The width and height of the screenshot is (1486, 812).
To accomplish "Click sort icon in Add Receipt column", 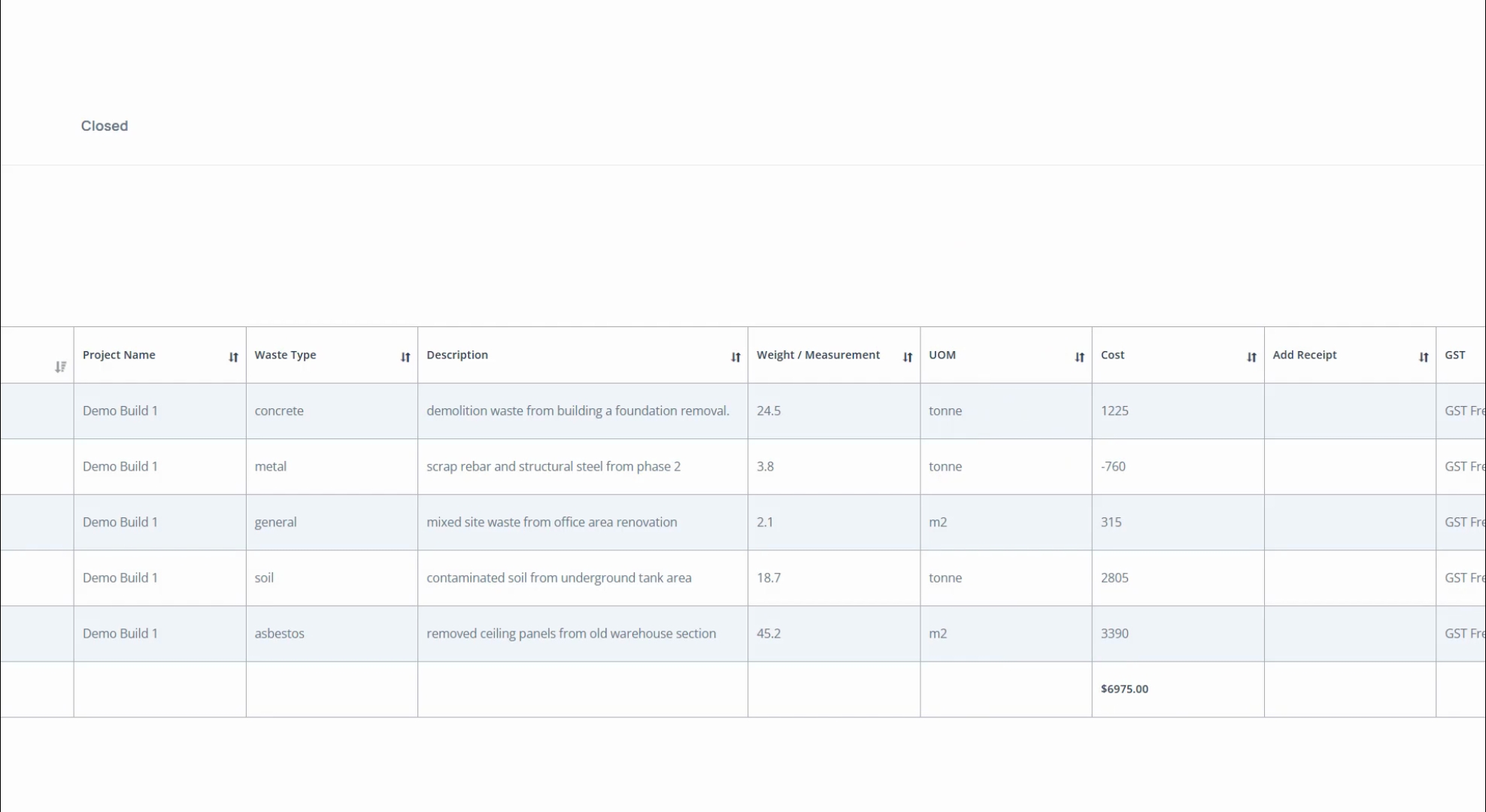I will [x=1423, y=357].
